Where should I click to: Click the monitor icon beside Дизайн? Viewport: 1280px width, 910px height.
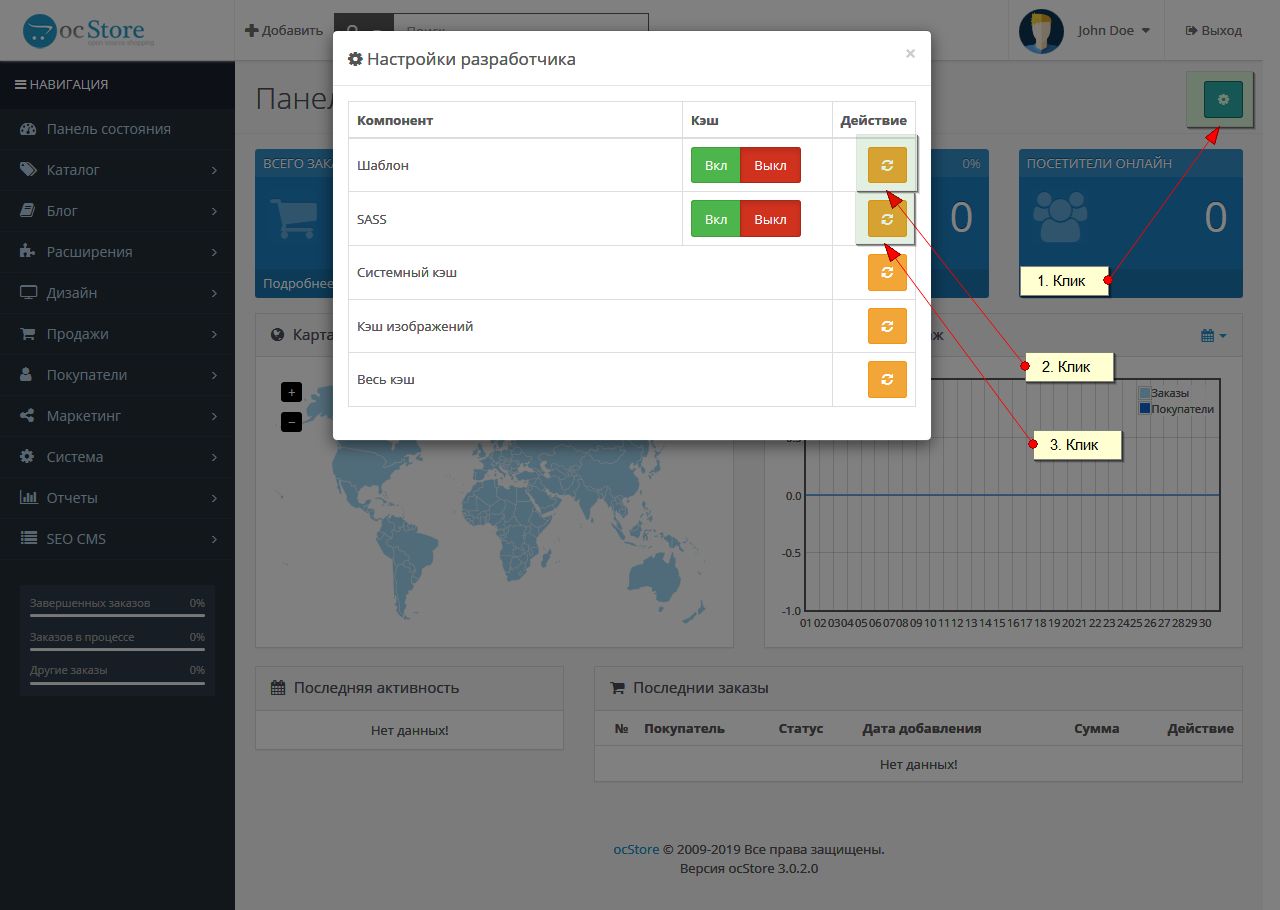tap(28, 293)
